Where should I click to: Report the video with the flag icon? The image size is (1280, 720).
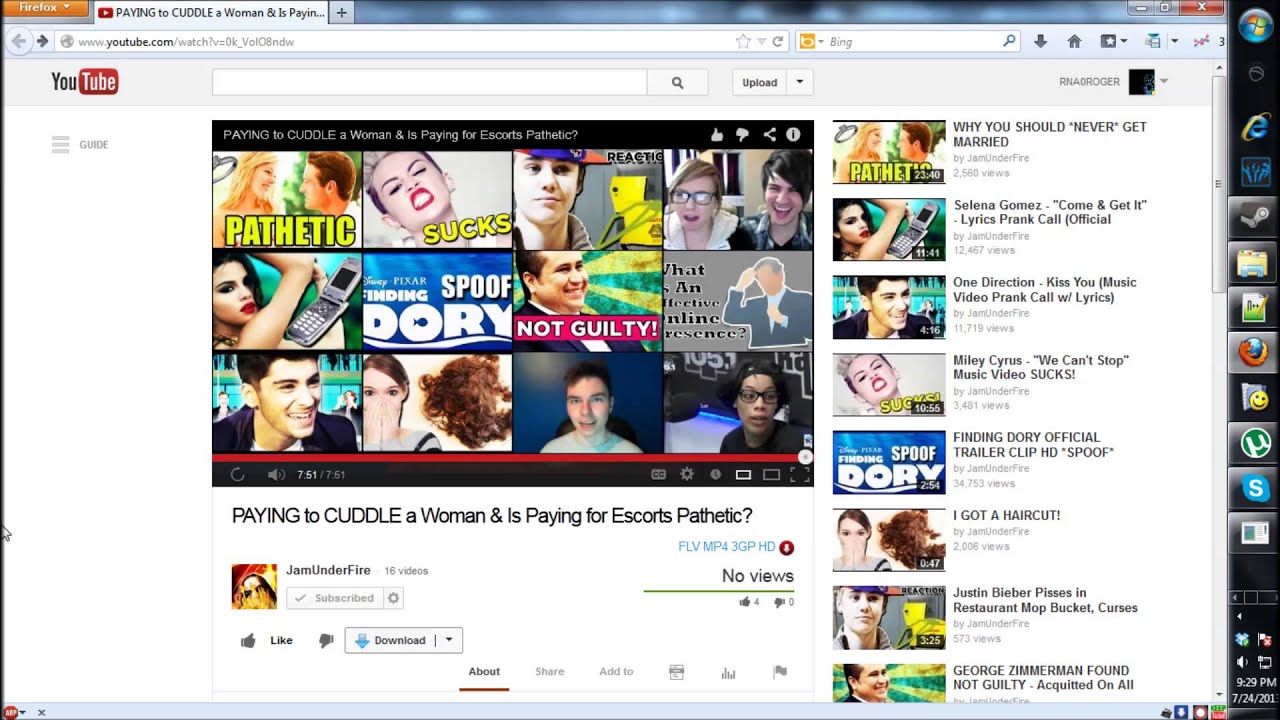point(780,672)
